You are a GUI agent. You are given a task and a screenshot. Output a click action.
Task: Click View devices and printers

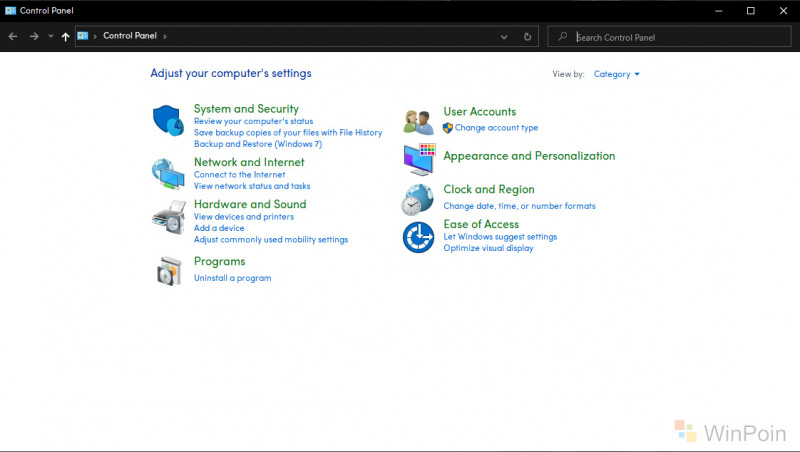pos(244,217)
